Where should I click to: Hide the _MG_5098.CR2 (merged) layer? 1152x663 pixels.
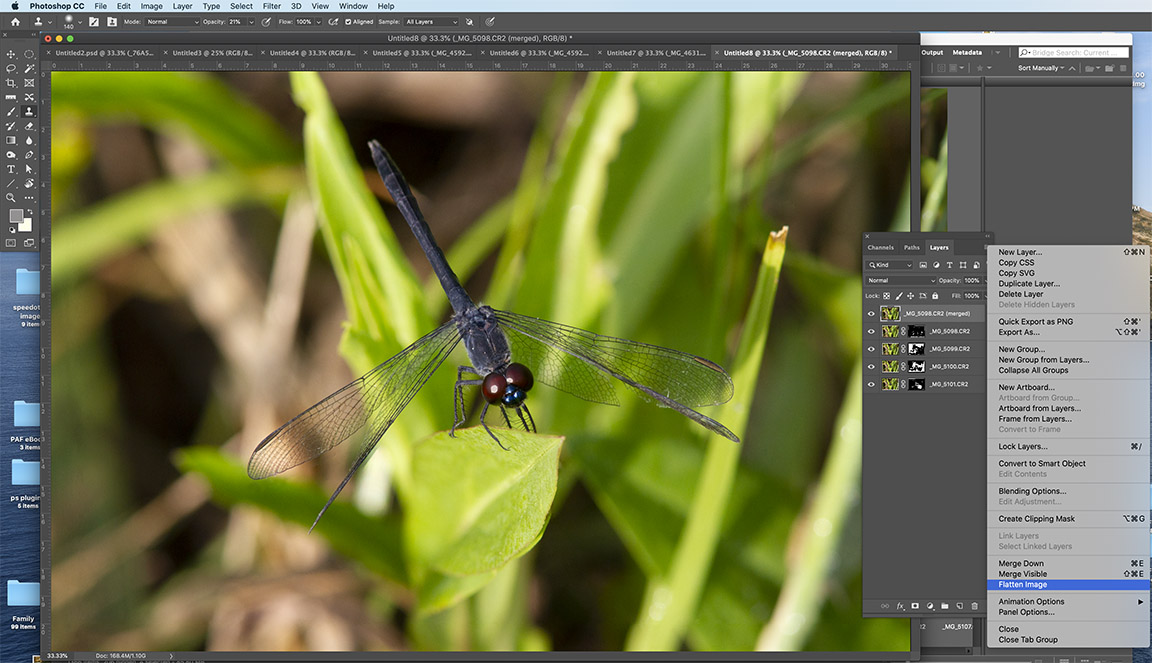tap(871, 313)
